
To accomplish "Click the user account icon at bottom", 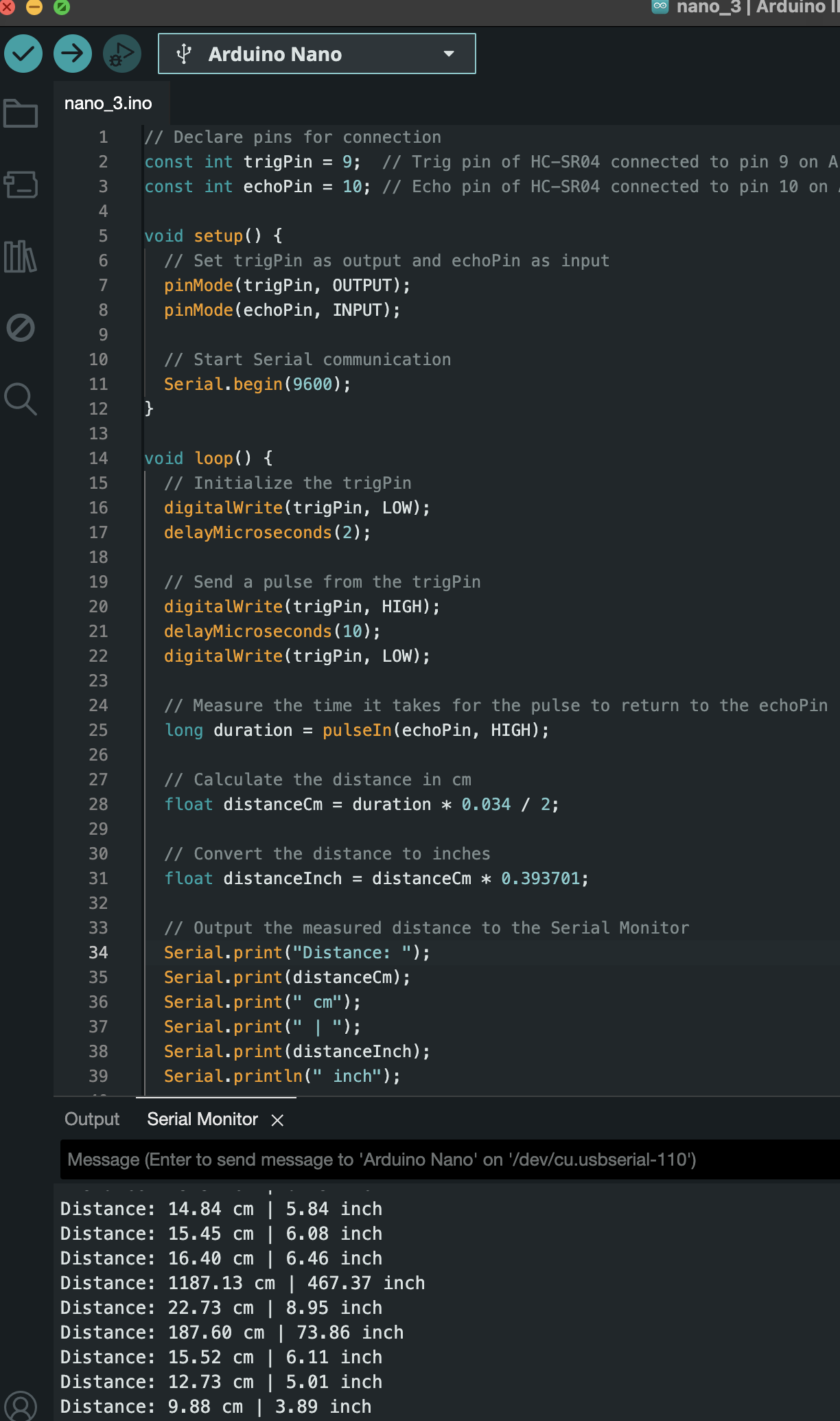I will (21, 1406).
